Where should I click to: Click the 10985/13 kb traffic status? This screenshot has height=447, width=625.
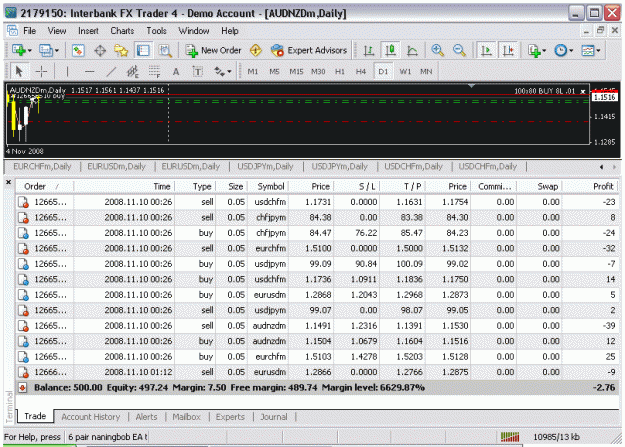(x=556, y=437)
